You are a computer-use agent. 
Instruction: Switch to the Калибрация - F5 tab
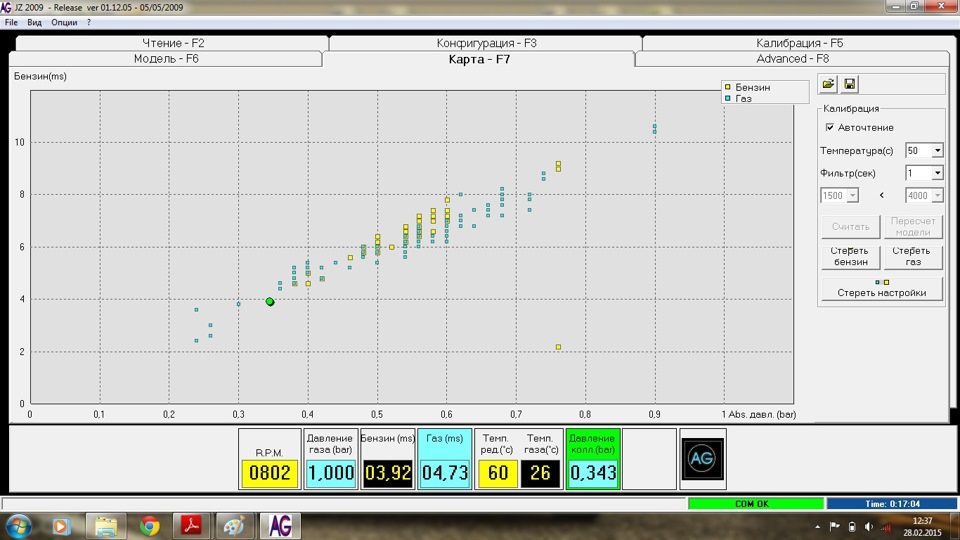[x=799, y=43]
